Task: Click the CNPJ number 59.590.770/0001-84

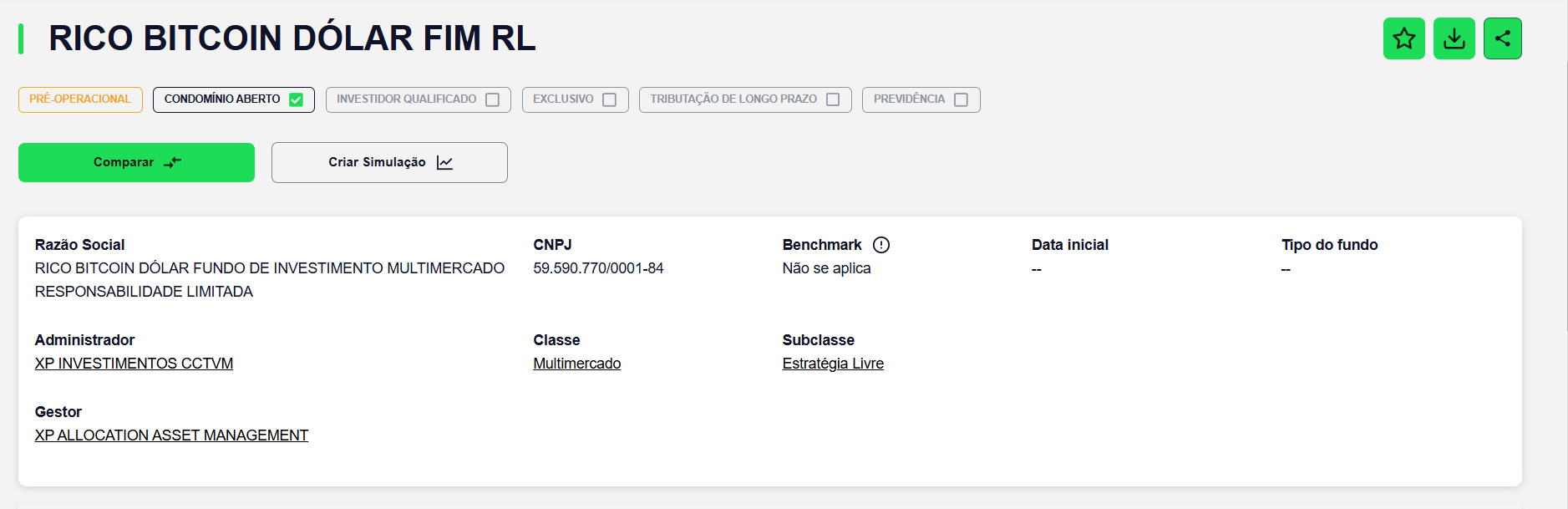Action: point(598,268)
